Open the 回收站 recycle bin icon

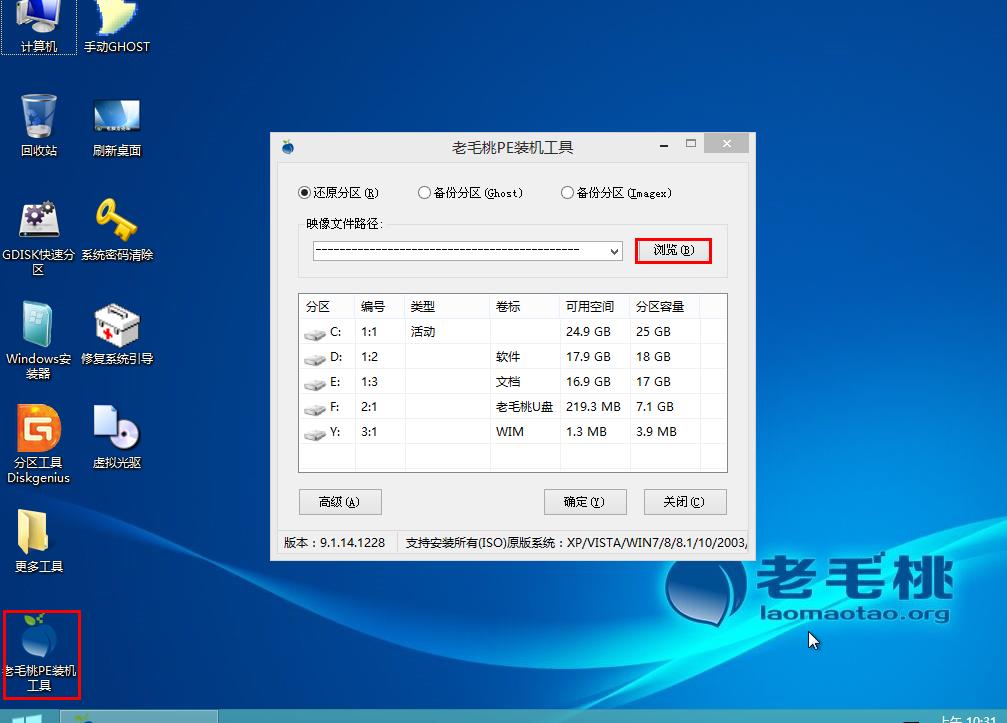click(39, 118)
